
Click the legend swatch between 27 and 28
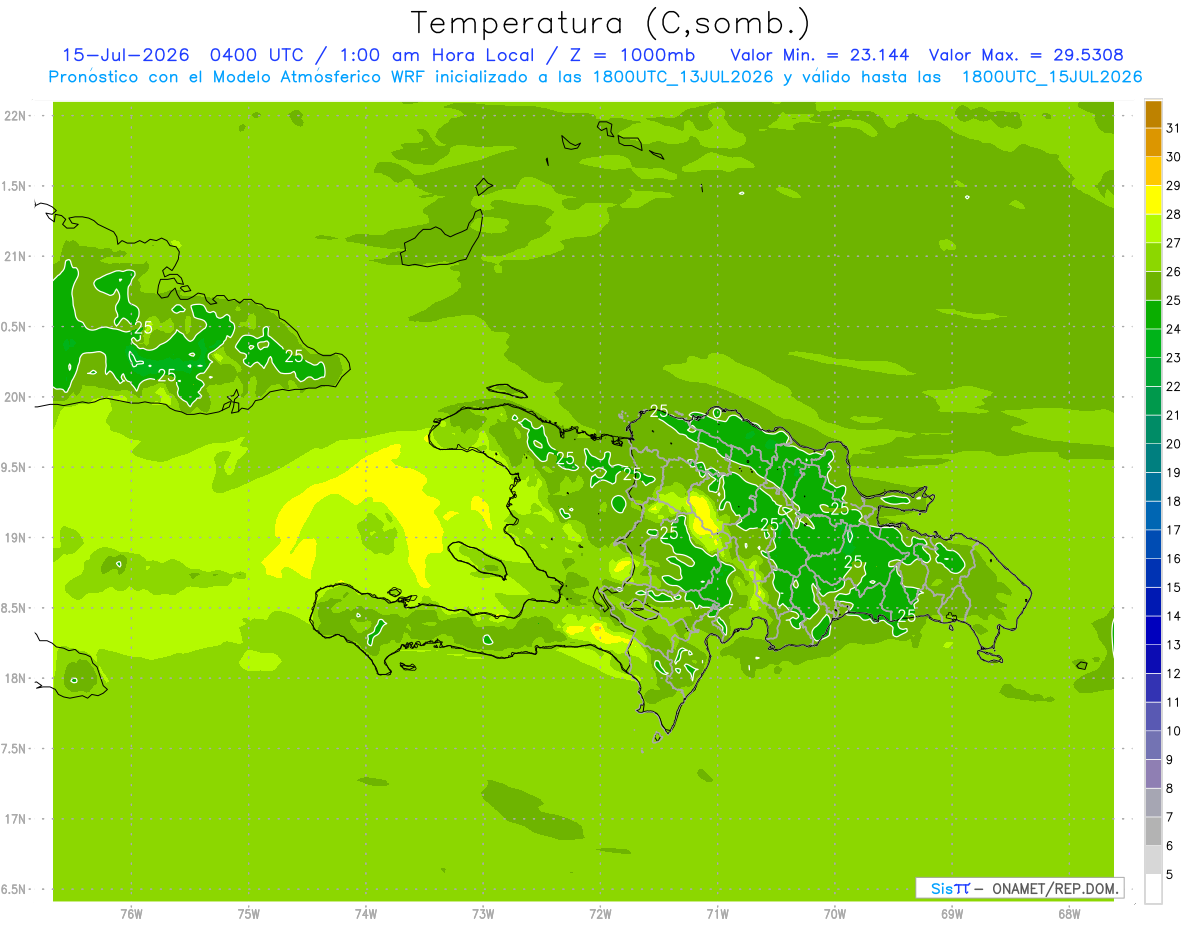[x=1153, y=229]
